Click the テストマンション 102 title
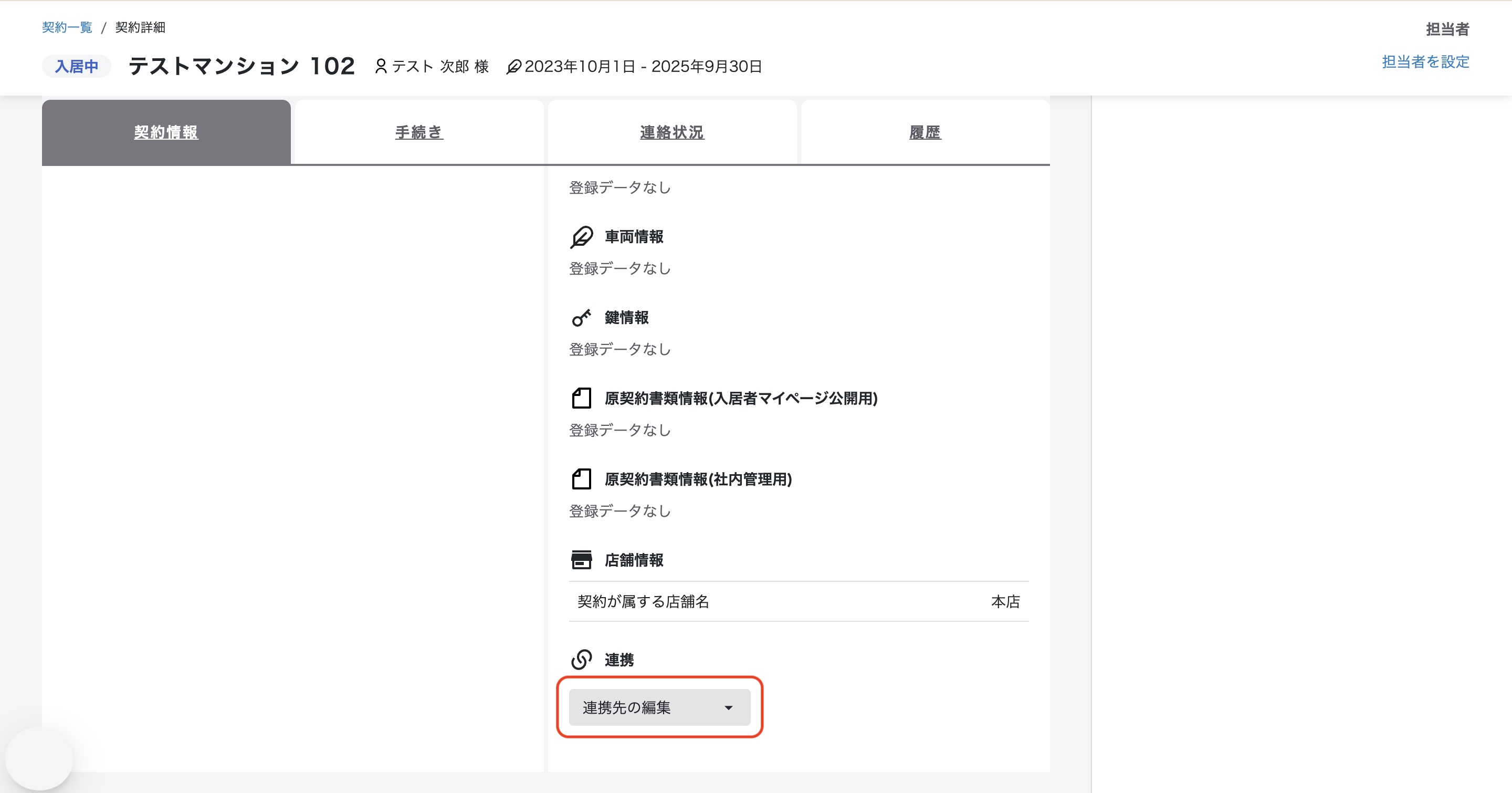 tap(242, 66)
